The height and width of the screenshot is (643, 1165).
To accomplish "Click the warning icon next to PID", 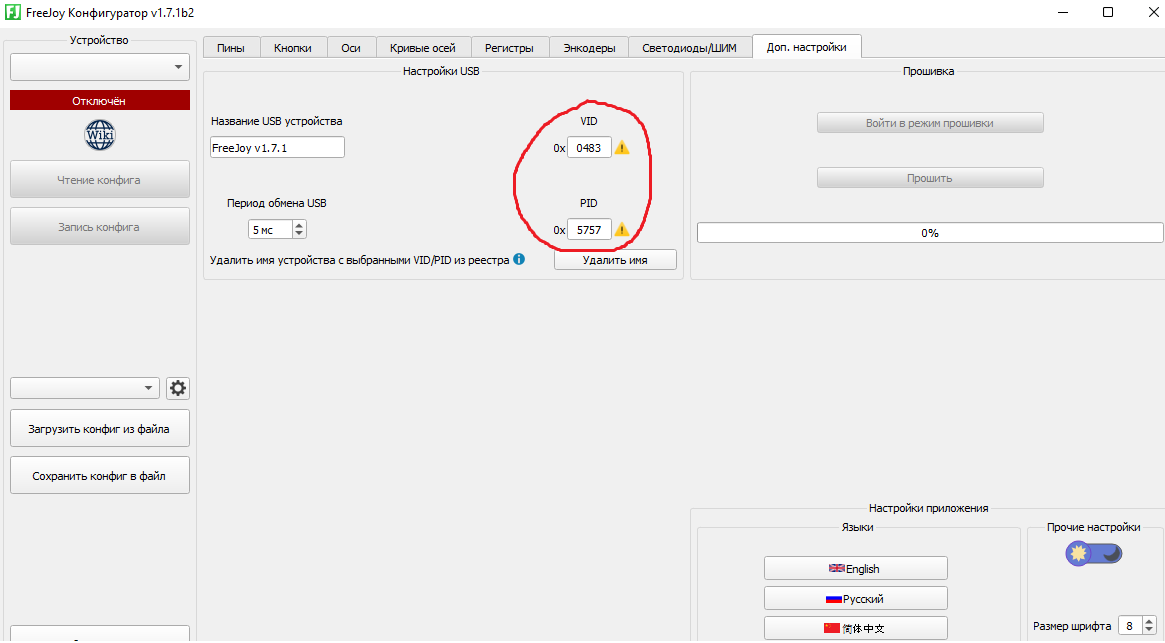I will pyautogui.click(x=622, y=230).
